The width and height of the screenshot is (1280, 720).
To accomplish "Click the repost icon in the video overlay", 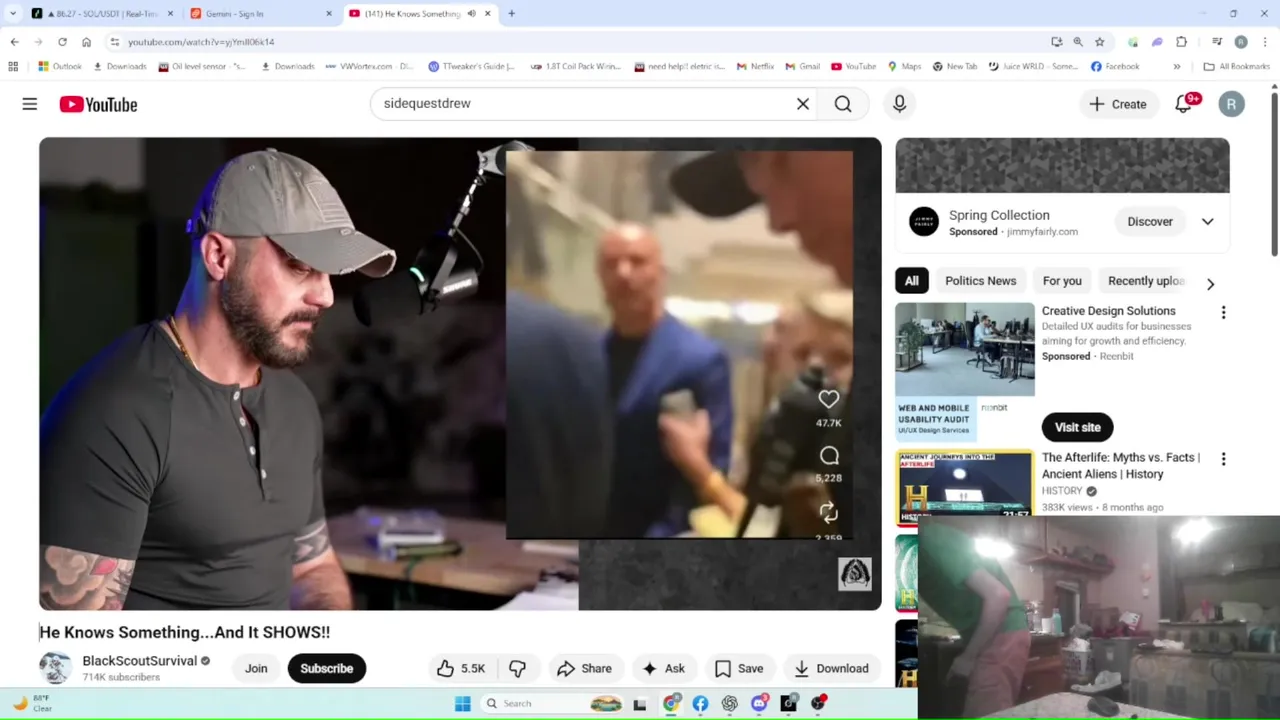I will [829, 512].
